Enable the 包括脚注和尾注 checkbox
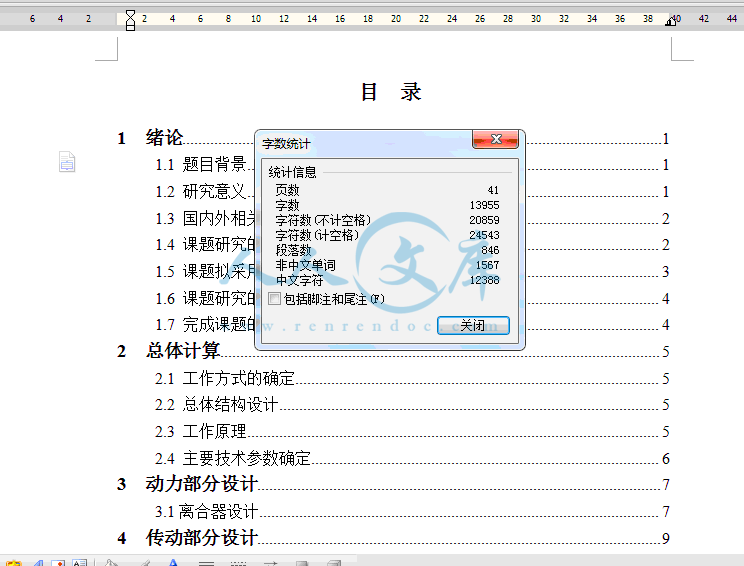Screen dimensions: 744x566 pos(274,298)
